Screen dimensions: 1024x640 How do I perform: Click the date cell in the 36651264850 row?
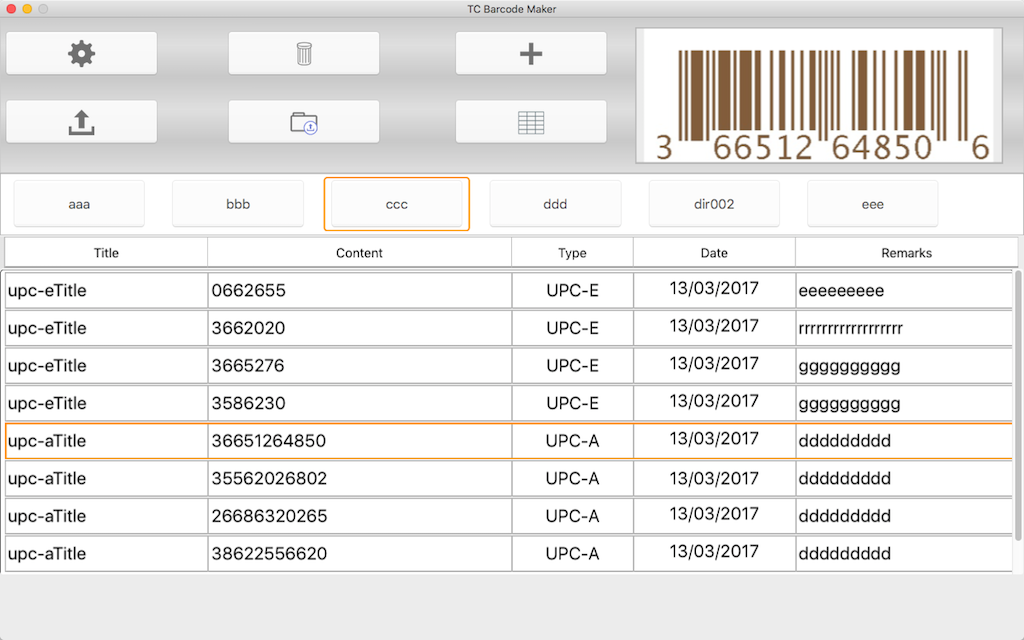coord(714,441)
